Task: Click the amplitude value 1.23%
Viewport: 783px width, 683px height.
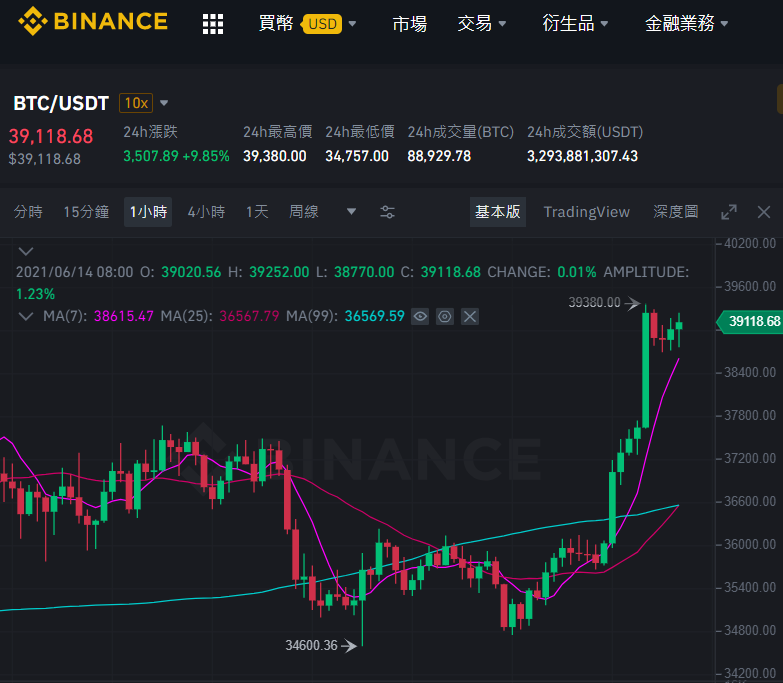Action: point(35,294)
